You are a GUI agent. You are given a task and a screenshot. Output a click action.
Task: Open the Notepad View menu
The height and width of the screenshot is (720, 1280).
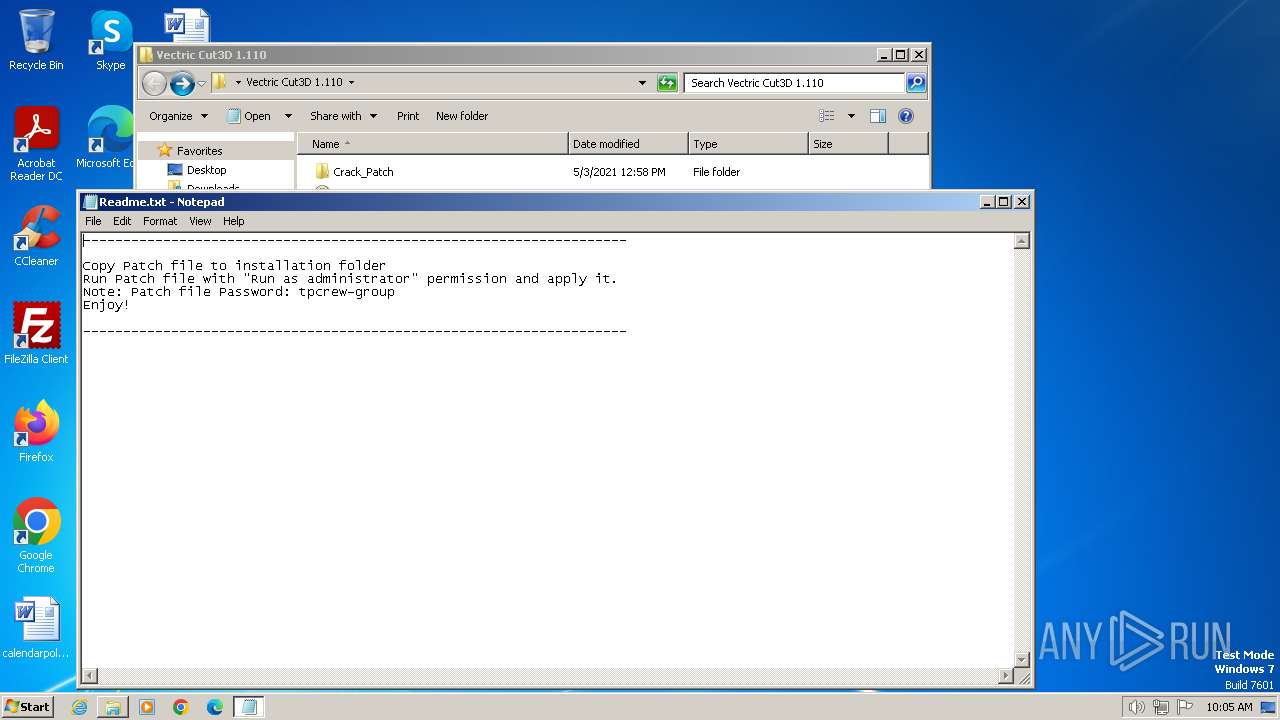200,221
